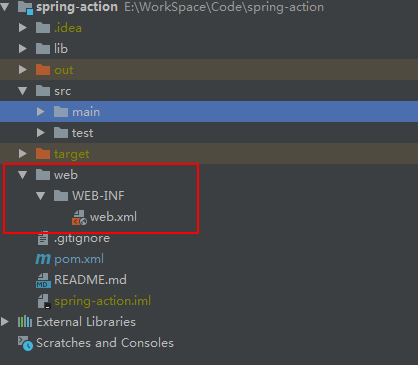Click the orange target folder icon
This screenshot has height=365, width=418.
pyautogui.click(x=43, y=154)
